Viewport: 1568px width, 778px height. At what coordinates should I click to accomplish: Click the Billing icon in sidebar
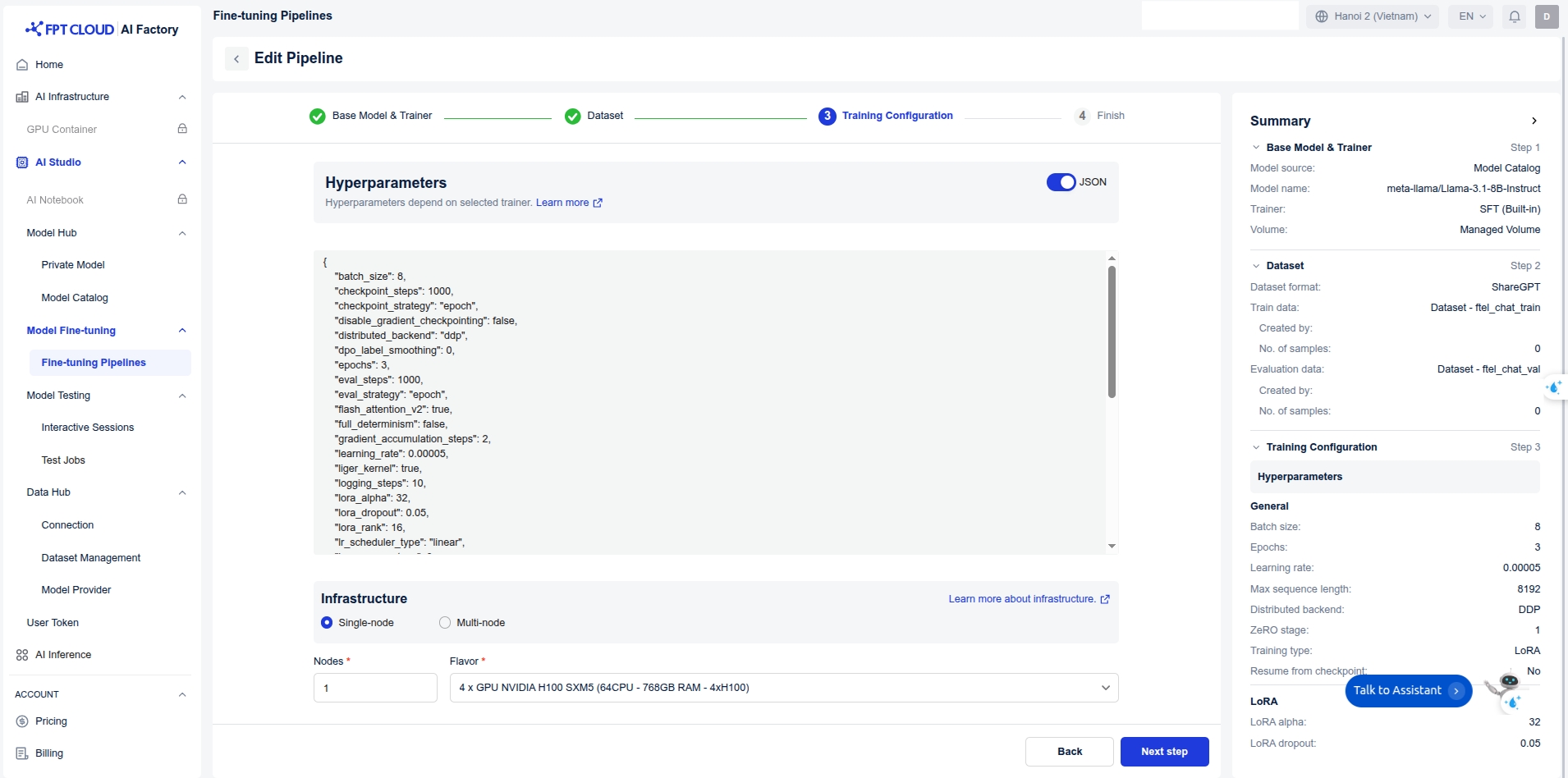tap(22, 753)
